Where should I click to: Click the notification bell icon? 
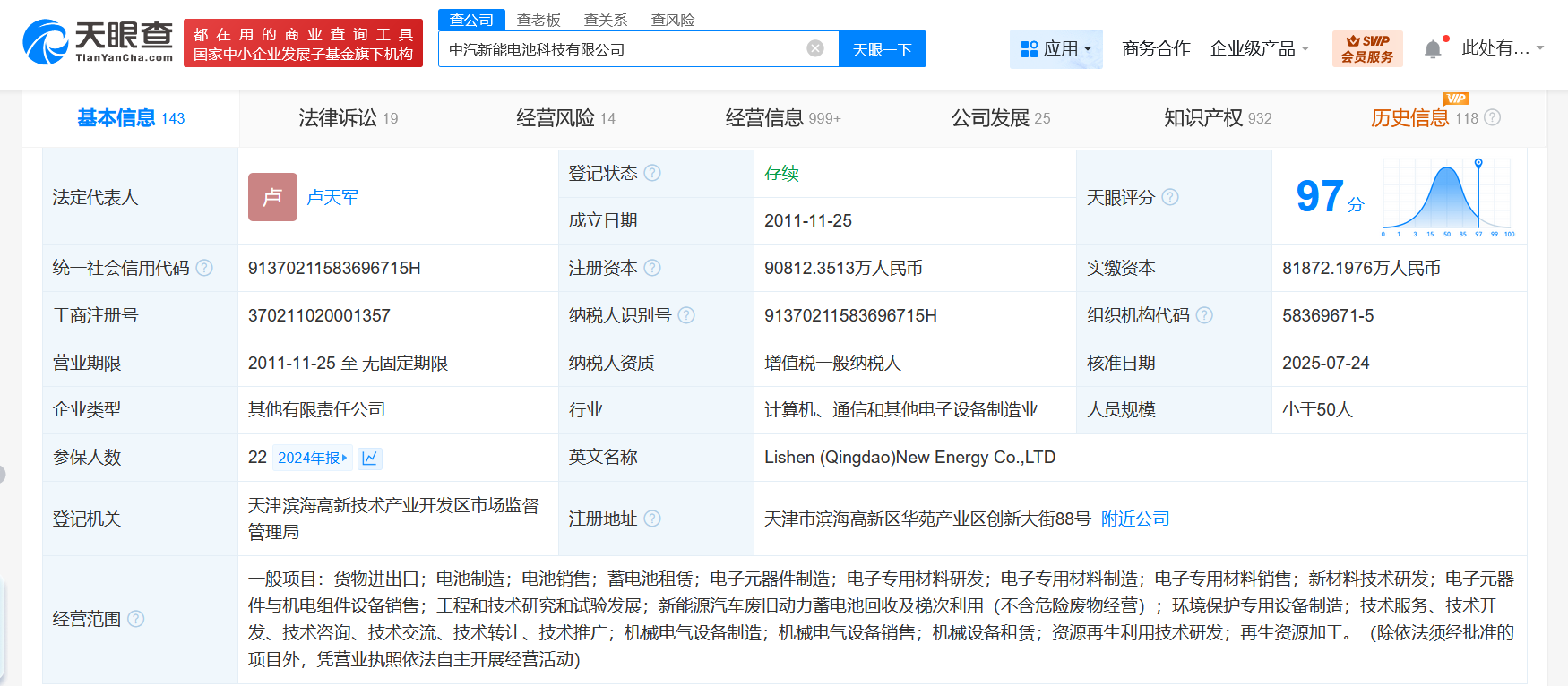click(x=1433, y=49)
